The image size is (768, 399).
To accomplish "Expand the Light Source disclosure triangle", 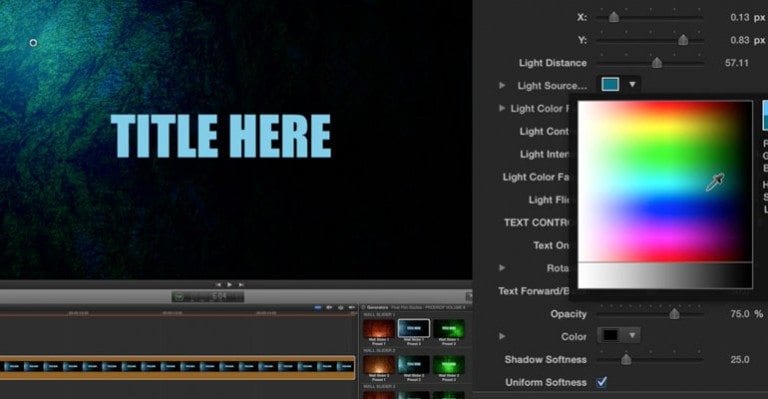I will (x=502, y=85).
